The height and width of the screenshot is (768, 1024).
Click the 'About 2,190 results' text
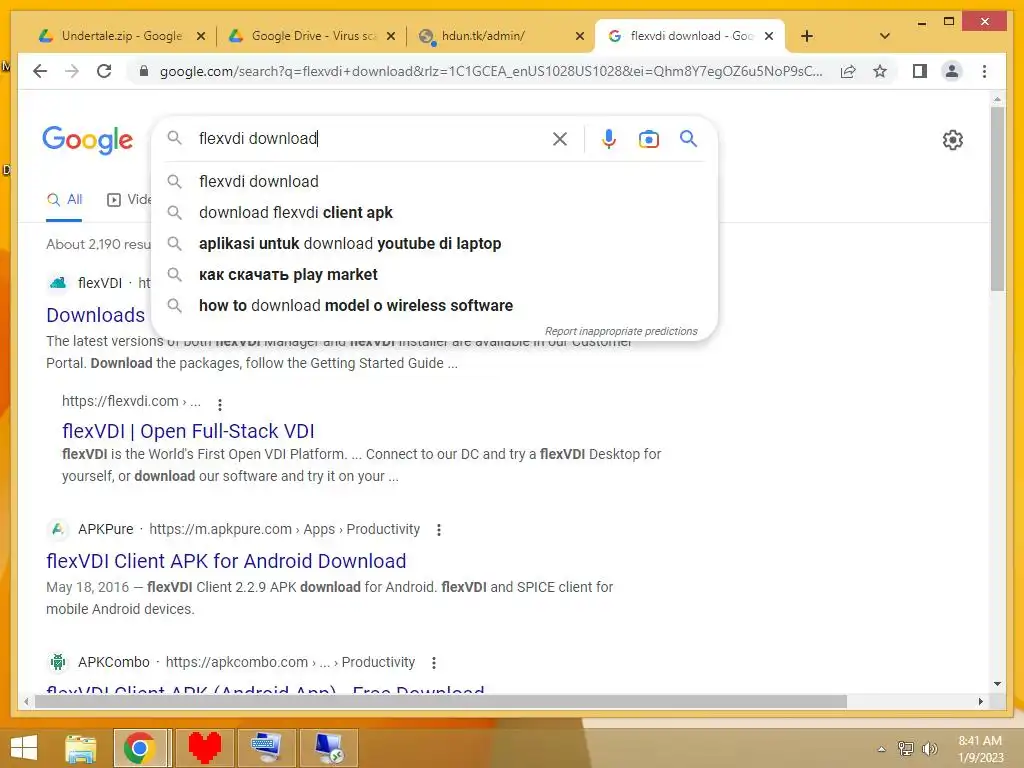coord(98,244)
